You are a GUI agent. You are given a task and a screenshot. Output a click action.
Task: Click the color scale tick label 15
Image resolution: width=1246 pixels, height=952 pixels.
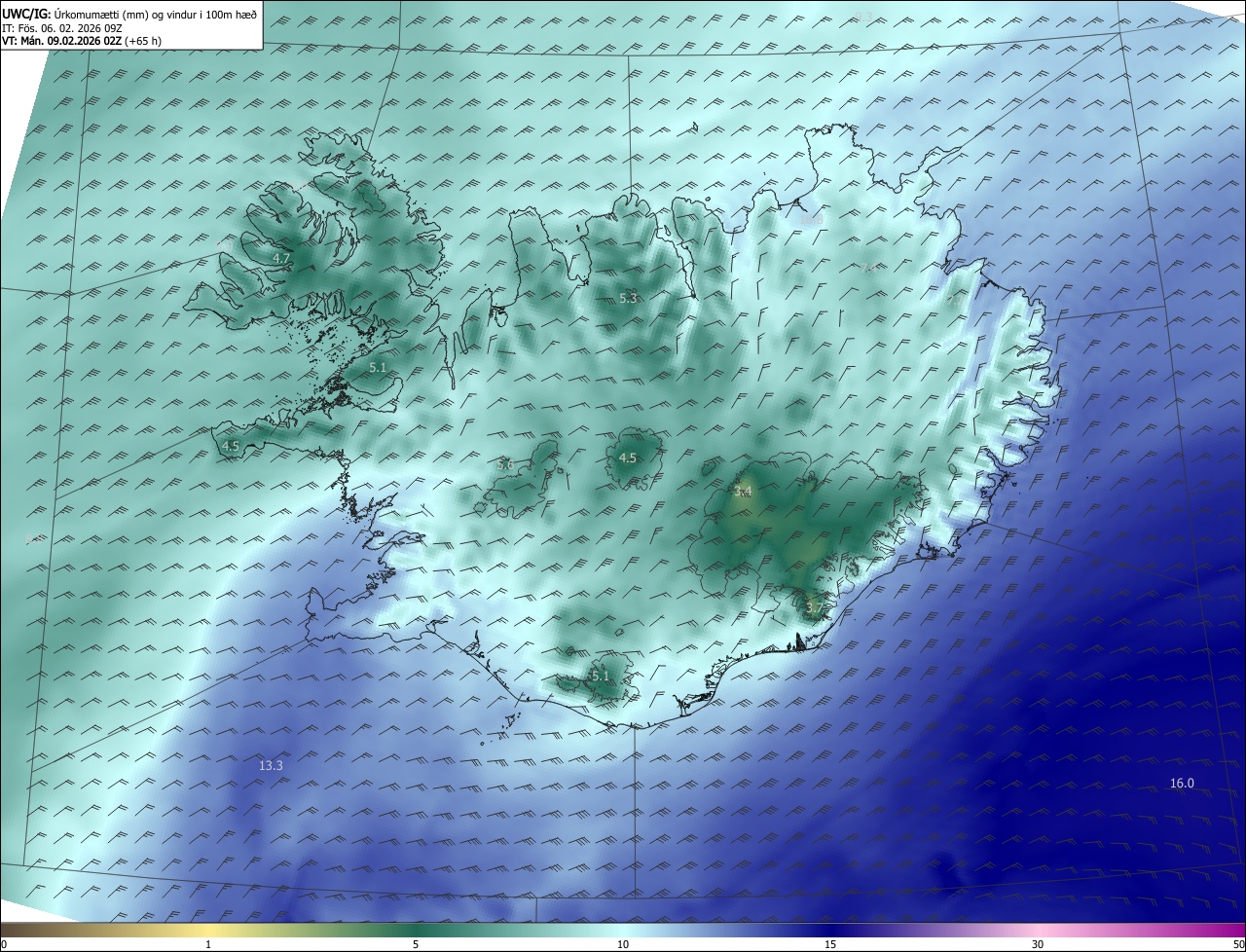(830, 944)
